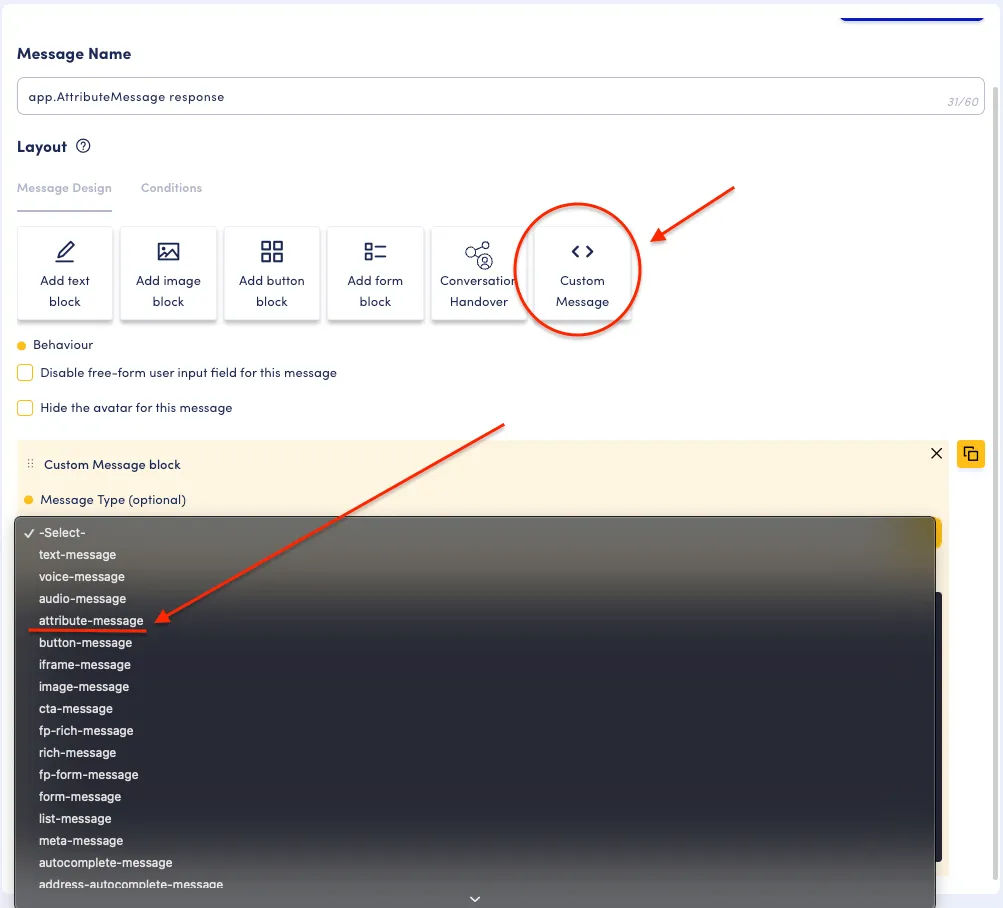Select image-message from the dropdown list

(x=475, y=687)
